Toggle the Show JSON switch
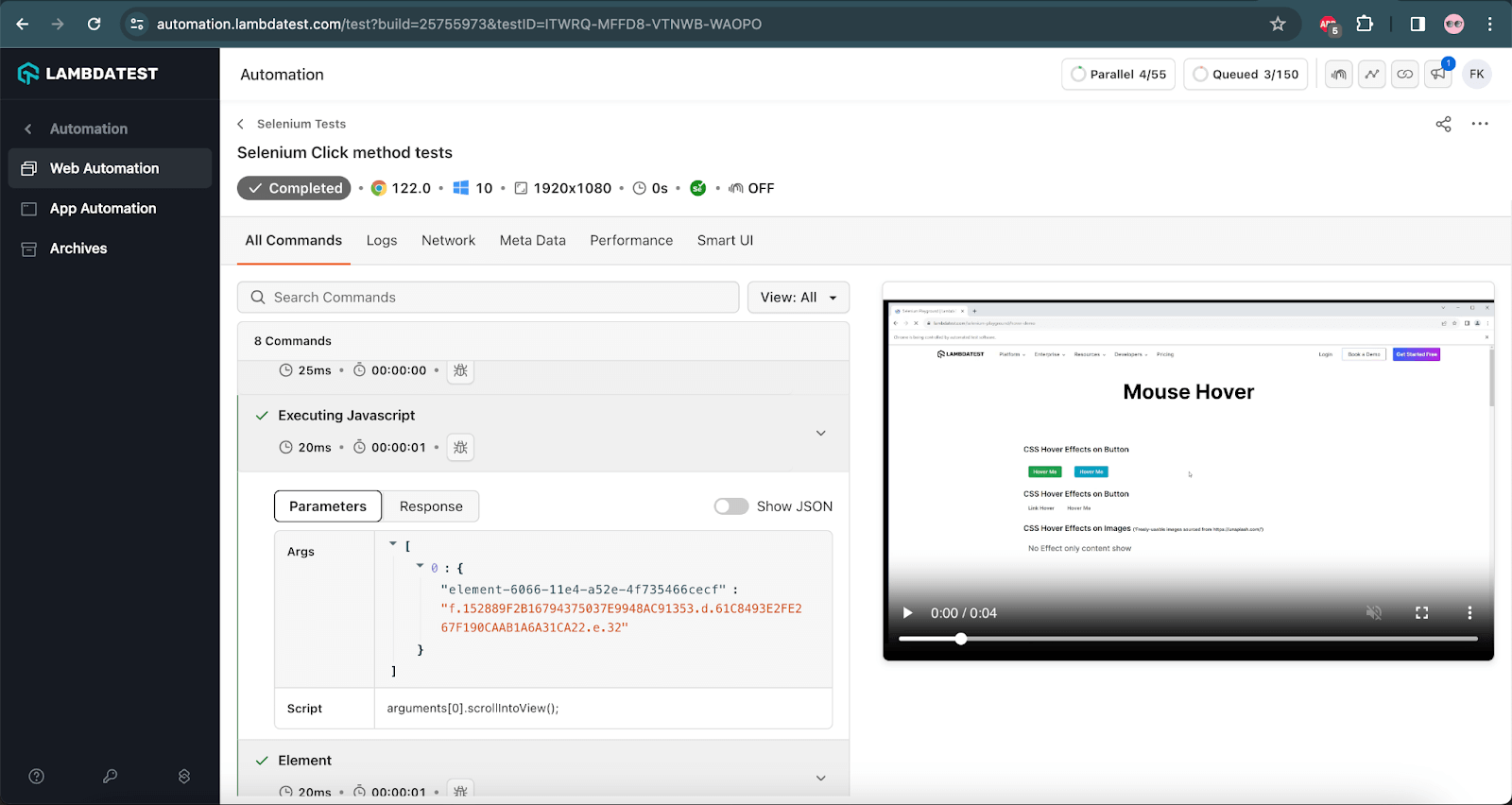Image resolution: width=1512 pixels, height=805 pixels. coord(731,506)
